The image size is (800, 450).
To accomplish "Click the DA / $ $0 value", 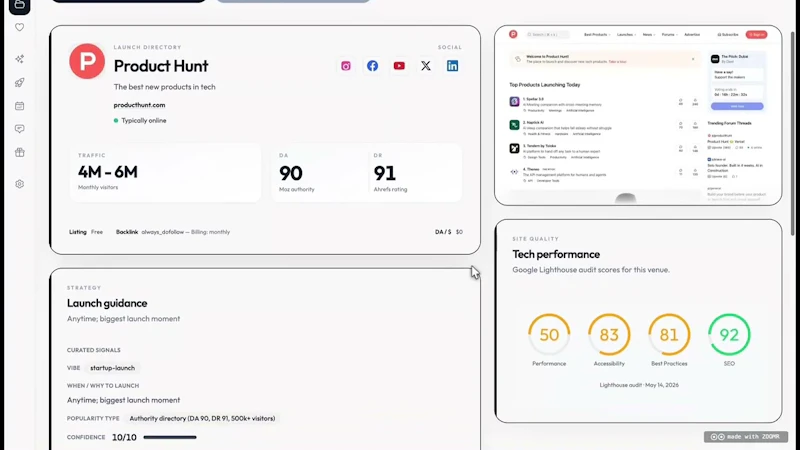I will pyautogui.click(x=449, y=232).
